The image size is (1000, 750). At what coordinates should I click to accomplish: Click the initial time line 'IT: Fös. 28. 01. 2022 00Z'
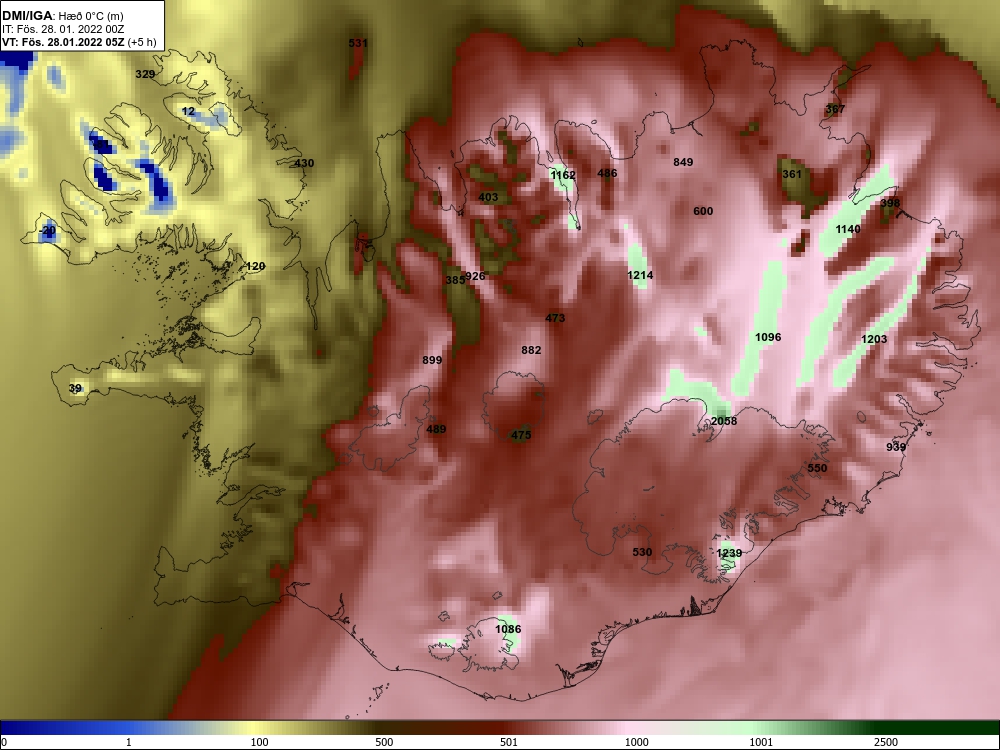[x=62, y=29]
